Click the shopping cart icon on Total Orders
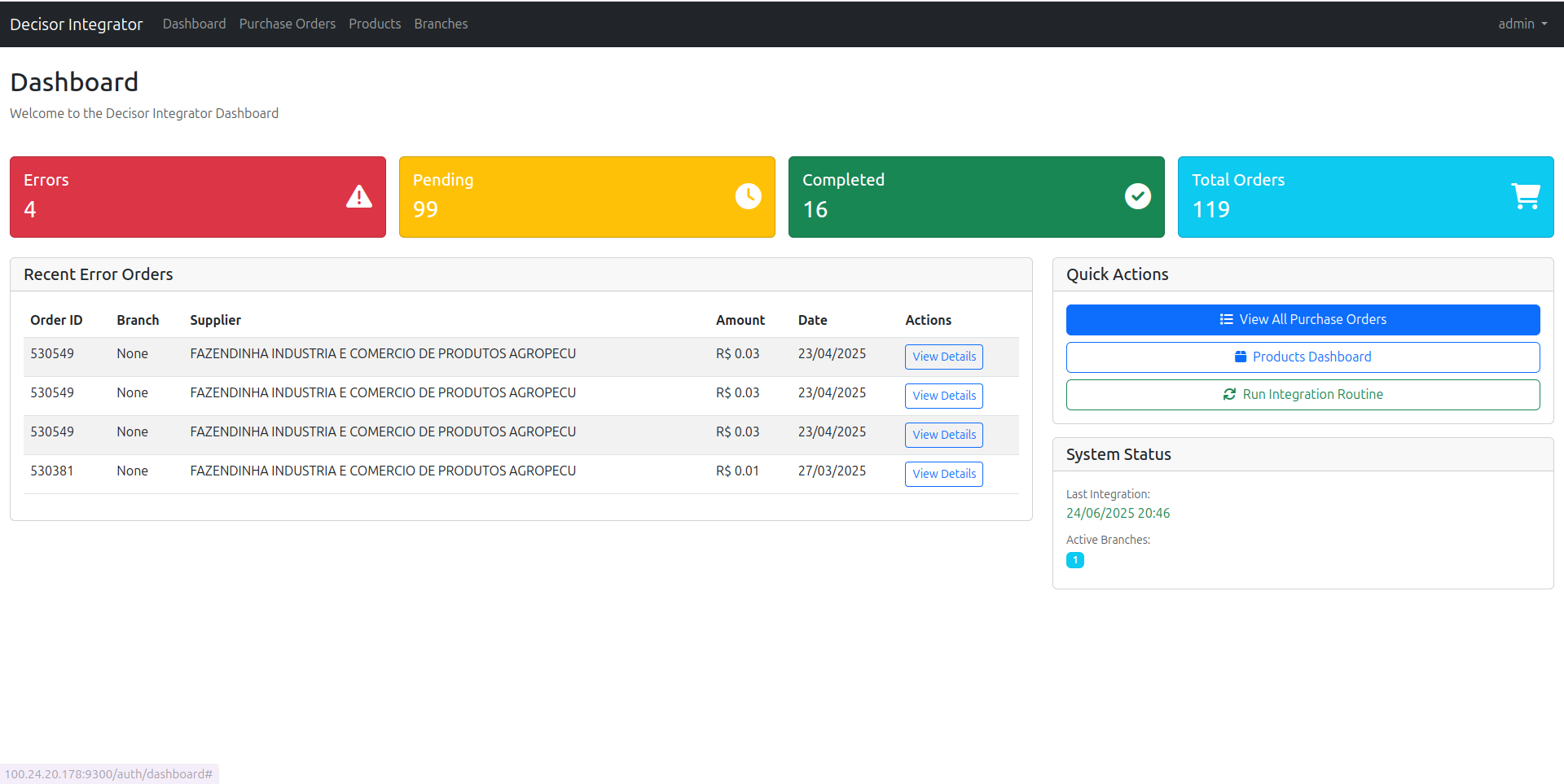Screen dimensions: 1564x784 point(1526,196)
